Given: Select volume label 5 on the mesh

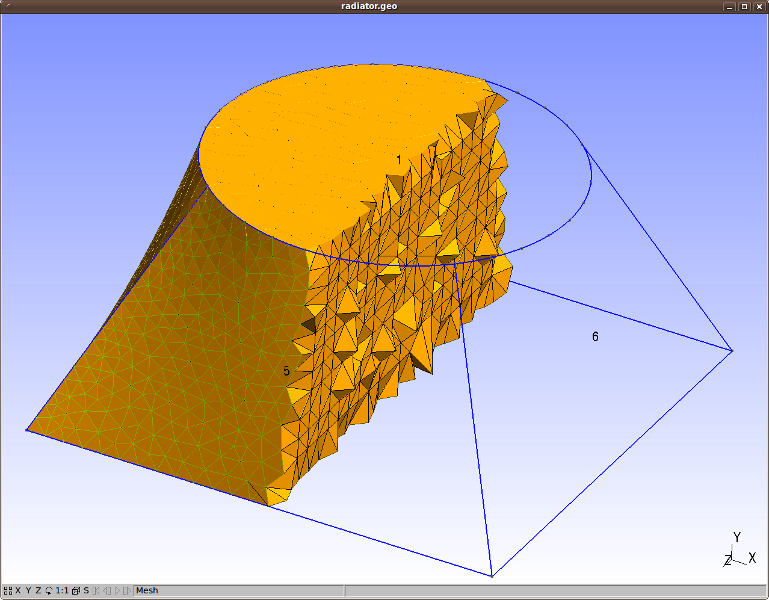Looking at the screenshot, I should pos(286,371).
